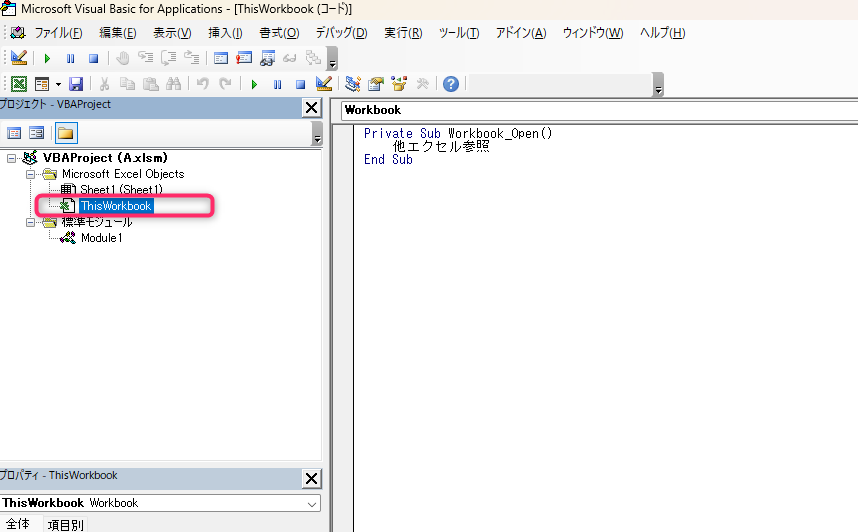
Task: Click Run Sub green arrow in Standard toolbar
Action: point(254,84)
